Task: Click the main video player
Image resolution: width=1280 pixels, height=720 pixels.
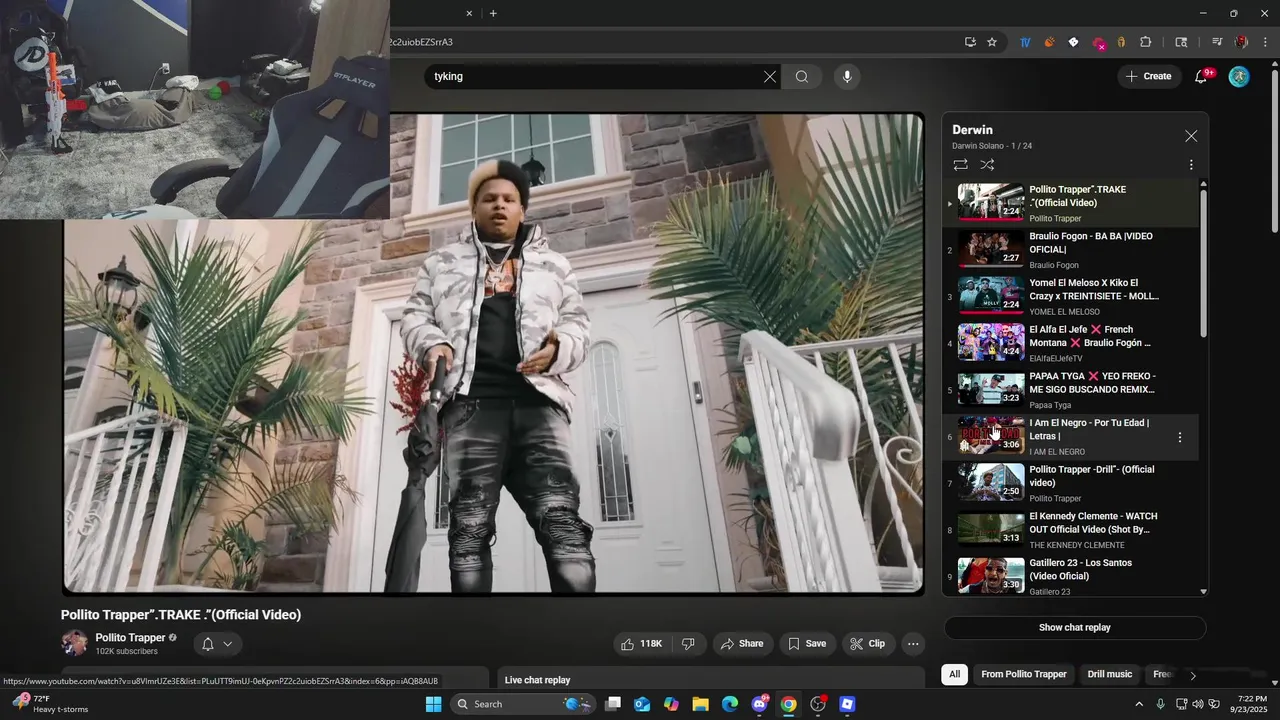Action: (494, 354)
